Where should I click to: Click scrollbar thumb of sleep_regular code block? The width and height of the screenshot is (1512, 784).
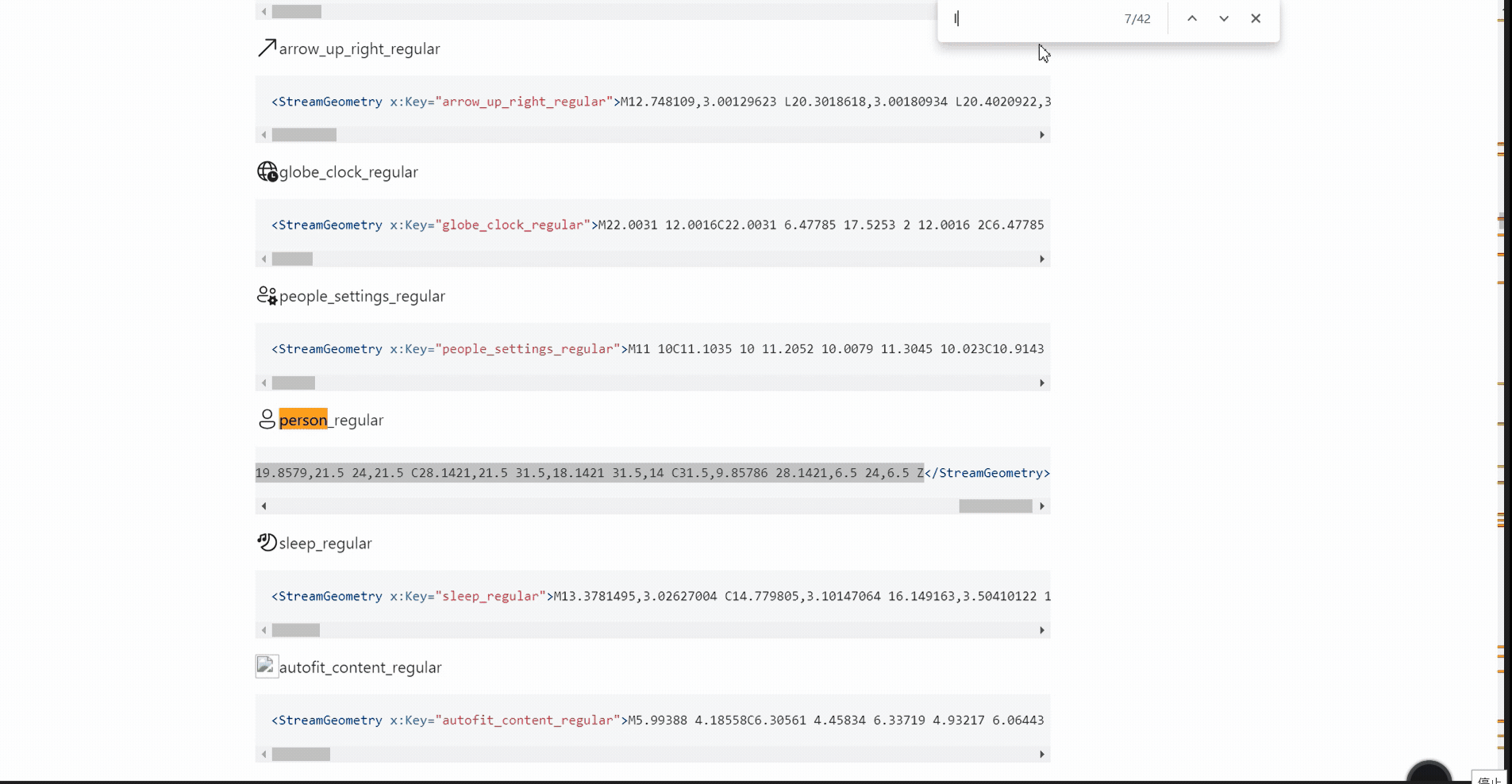[296, 630]
